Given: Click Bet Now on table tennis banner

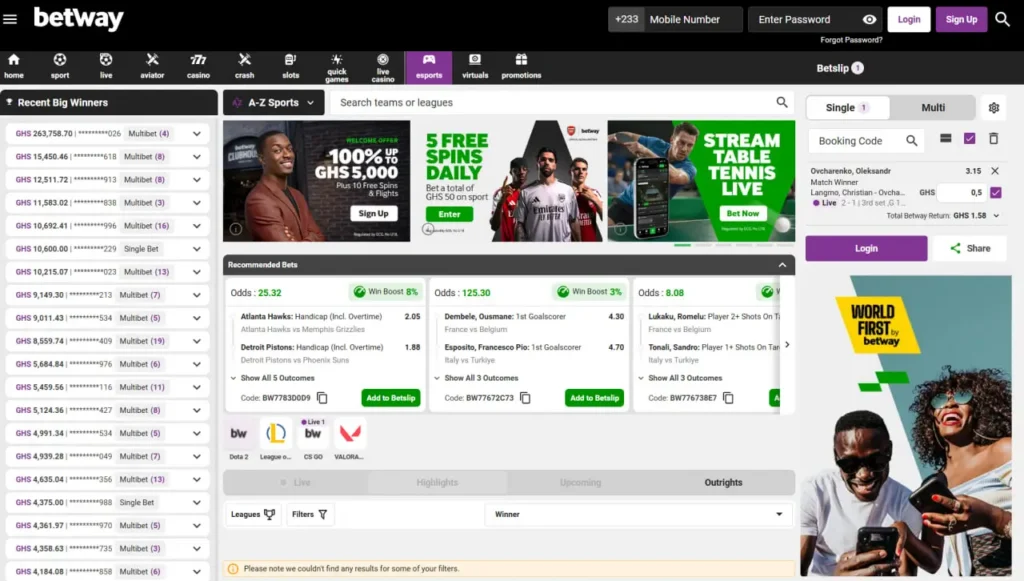Looking at the screenshot, I should (743, 213).
